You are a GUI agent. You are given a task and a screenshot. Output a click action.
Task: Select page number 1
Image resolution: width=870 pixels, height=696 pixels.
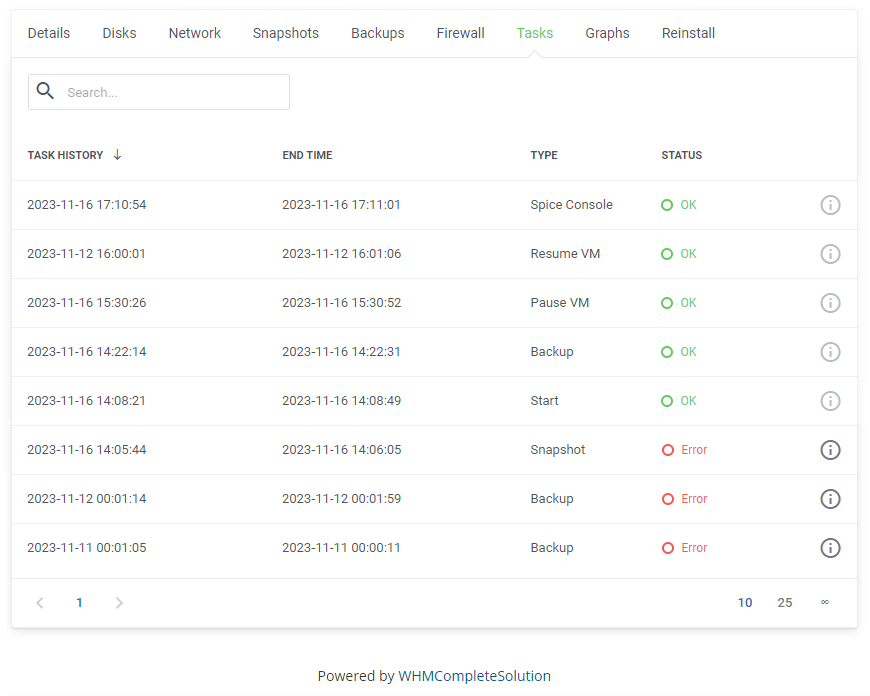79,603
